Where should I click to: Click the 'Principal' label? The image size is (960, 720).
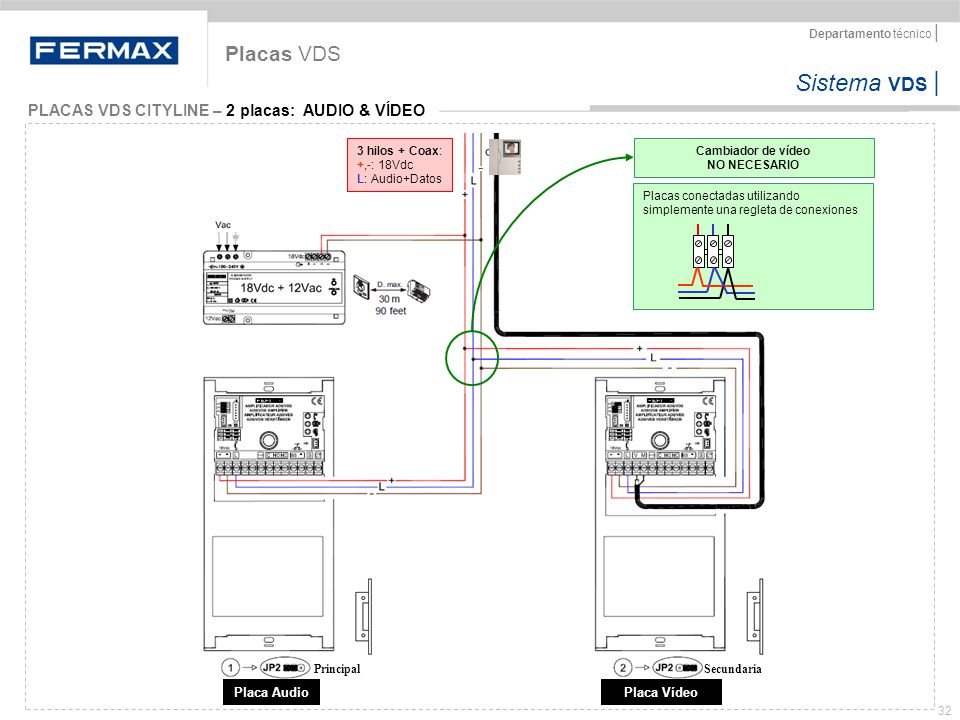click(x=337, y=669)
